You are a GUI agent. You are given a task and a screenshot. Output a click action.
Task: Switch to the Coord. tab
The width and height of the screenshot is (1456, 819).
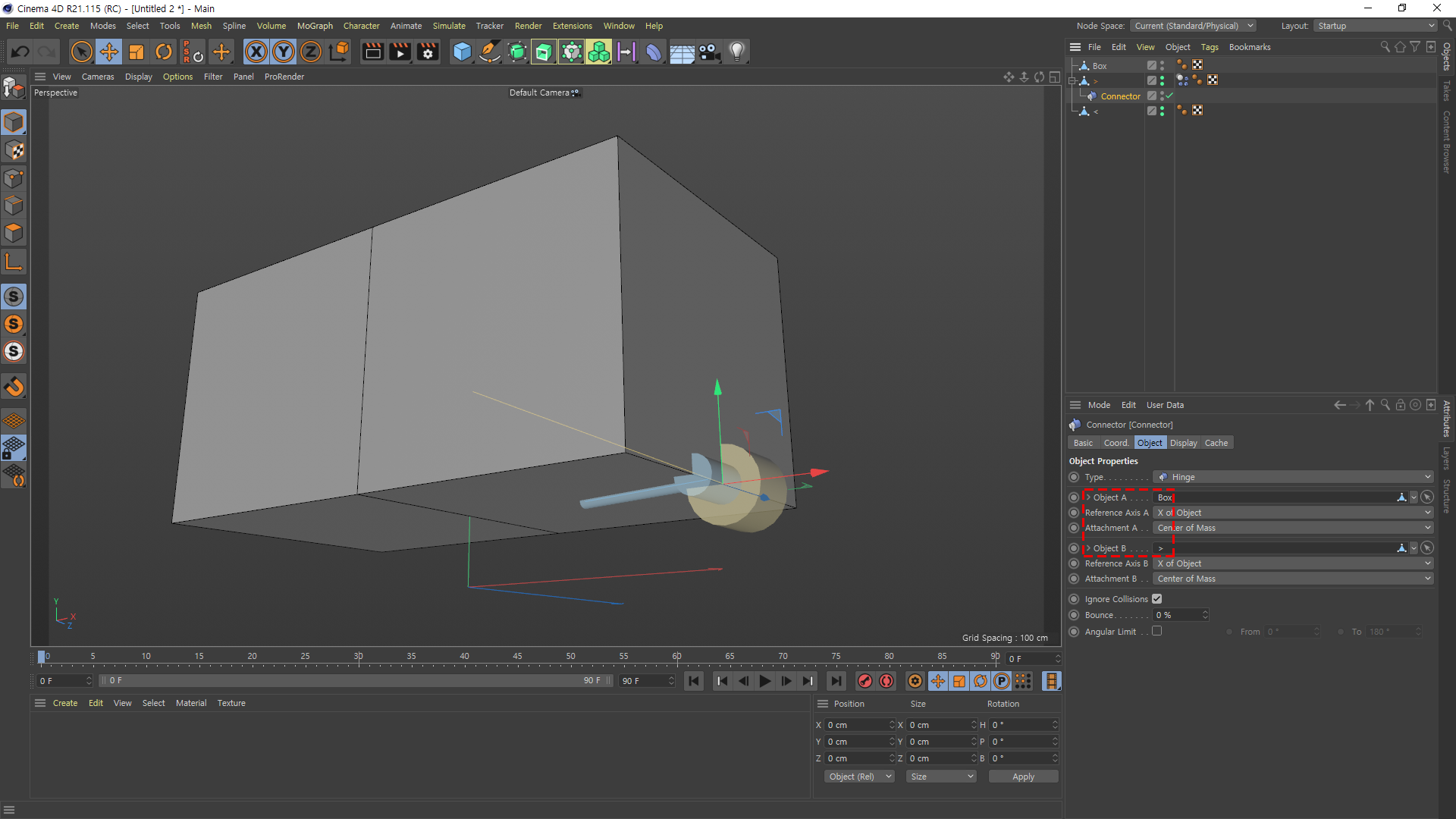pyautogui.click(x=1116, y=443)
